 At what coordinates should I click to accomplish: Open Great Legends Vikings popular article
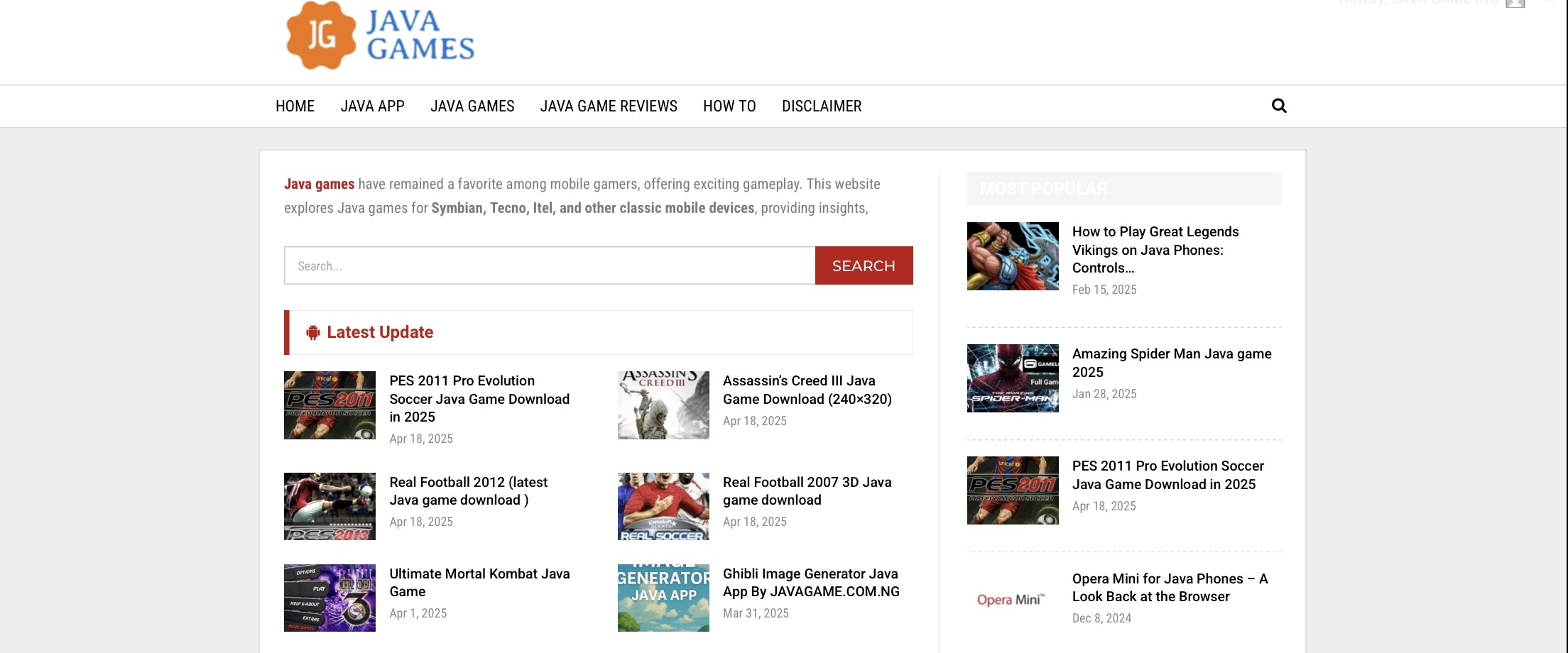[1155, 250]
